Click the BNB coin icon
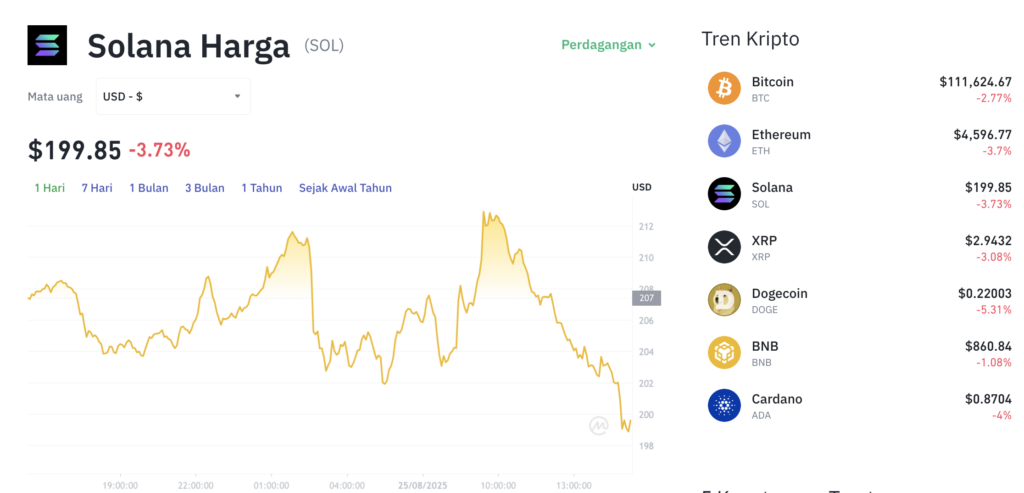 click(x=724, y=353)
